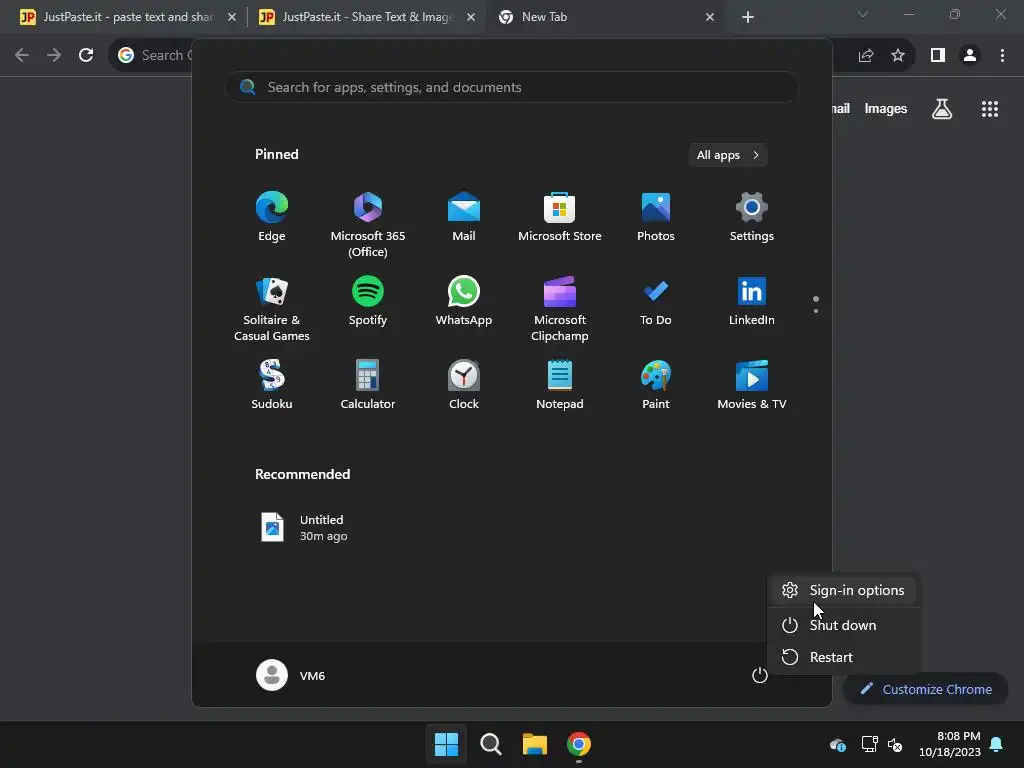Close the New Tab tab
This screenshot has width=1024, height=768.
point(710,17)
